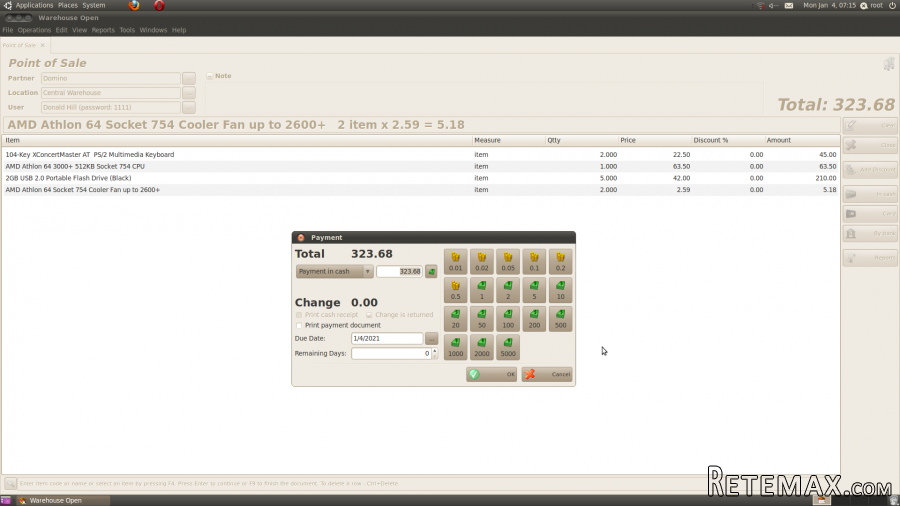
Task: Add a 200 banknote to payment
Action: pyautogui.click(x=534, y=319)
